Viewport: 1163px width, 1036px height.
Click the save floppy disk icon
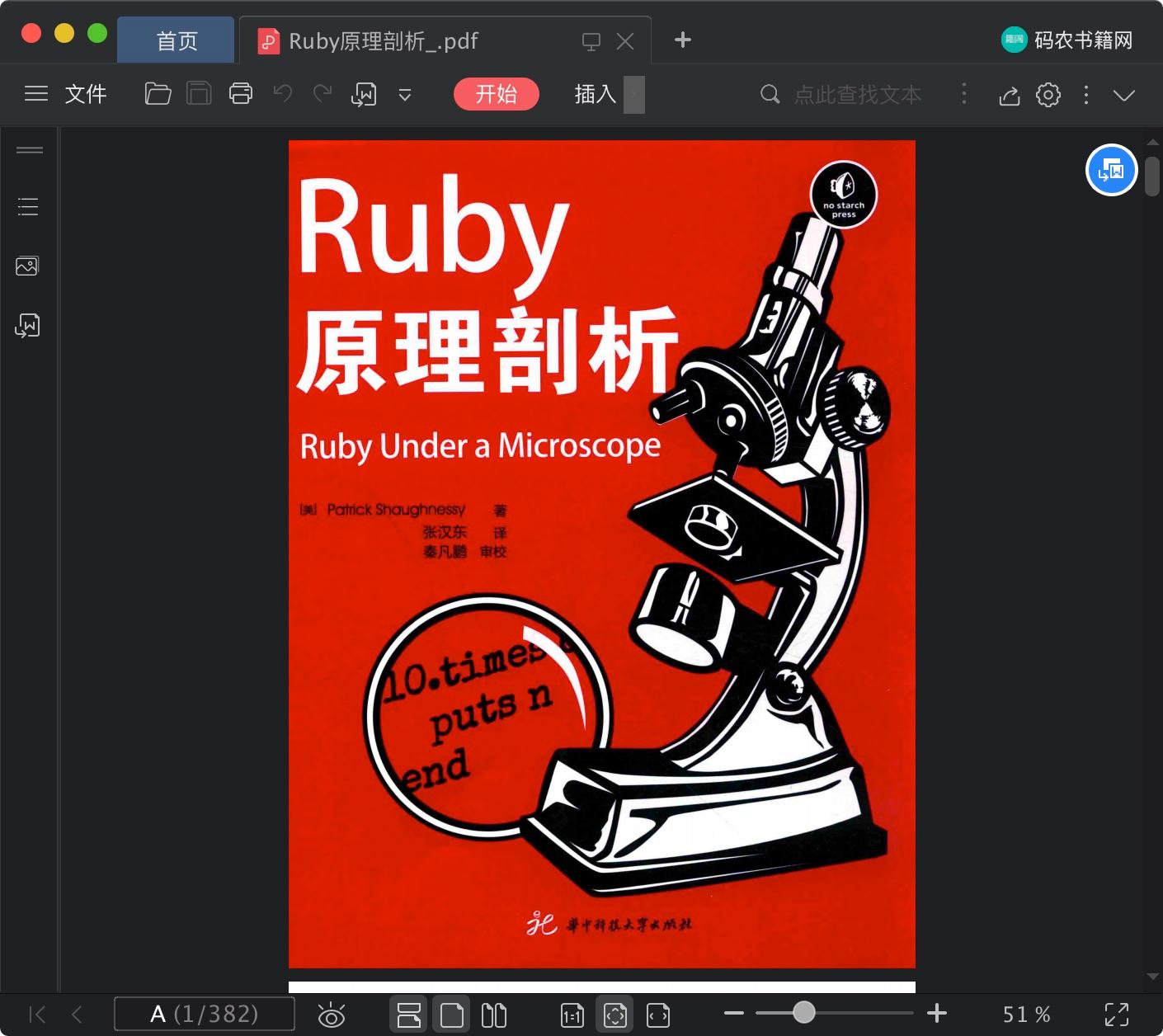tap(199, 94)
